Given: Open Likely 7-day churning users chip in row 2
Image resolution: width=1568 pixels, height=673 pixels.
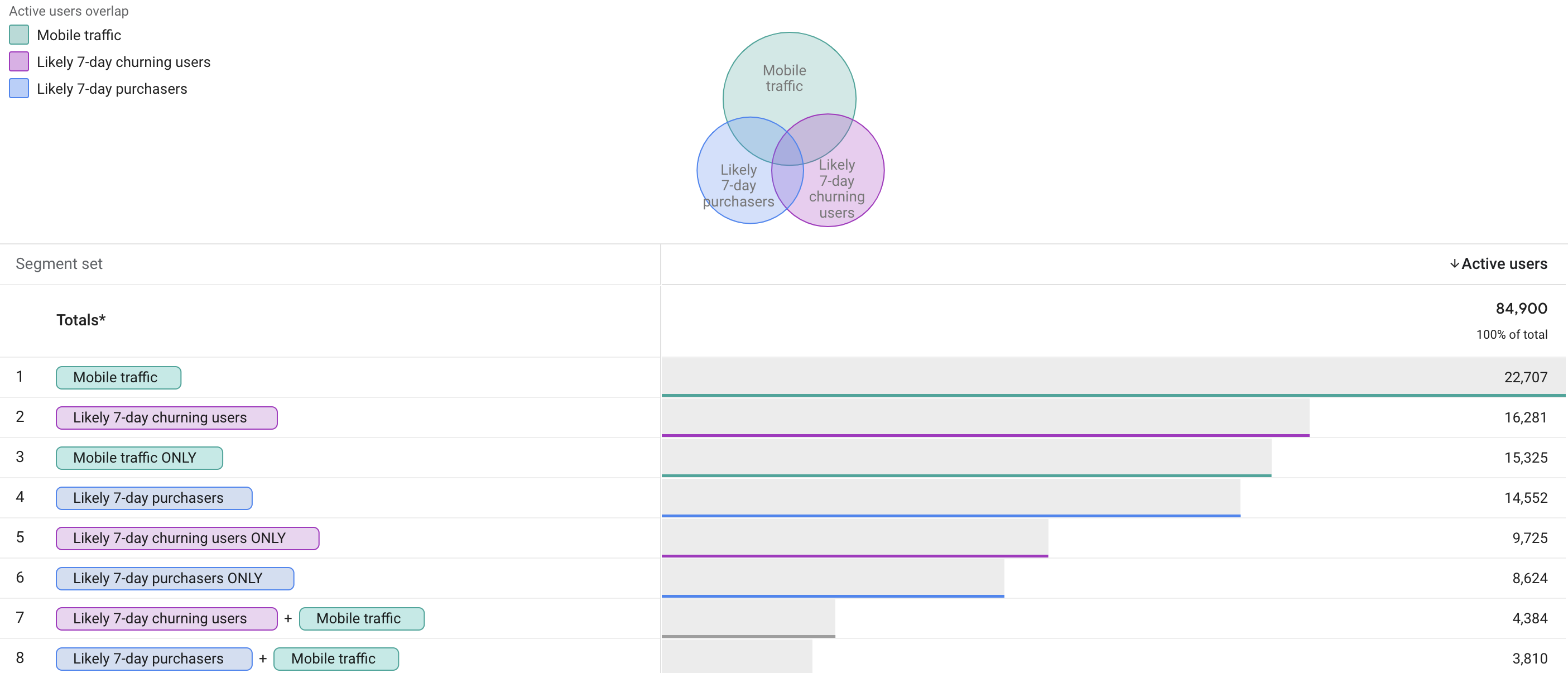Looking at the screenshot, I should click(166, 417).
